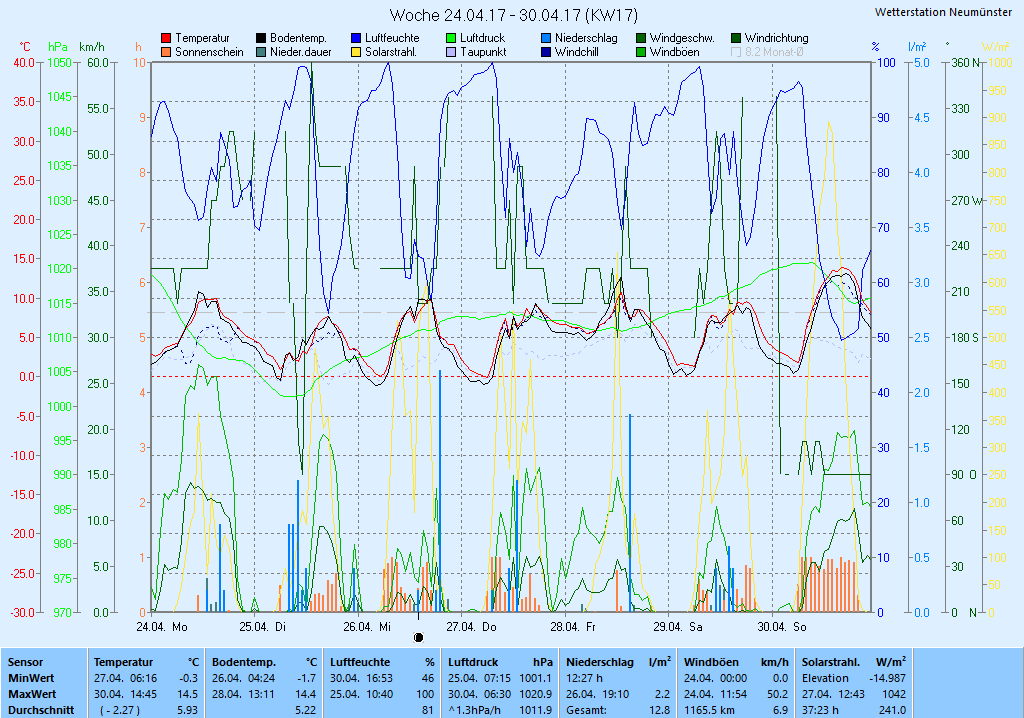1024x718 pixels.
Task: Click the average temperature value 5.93
Action: pos(187,710)
